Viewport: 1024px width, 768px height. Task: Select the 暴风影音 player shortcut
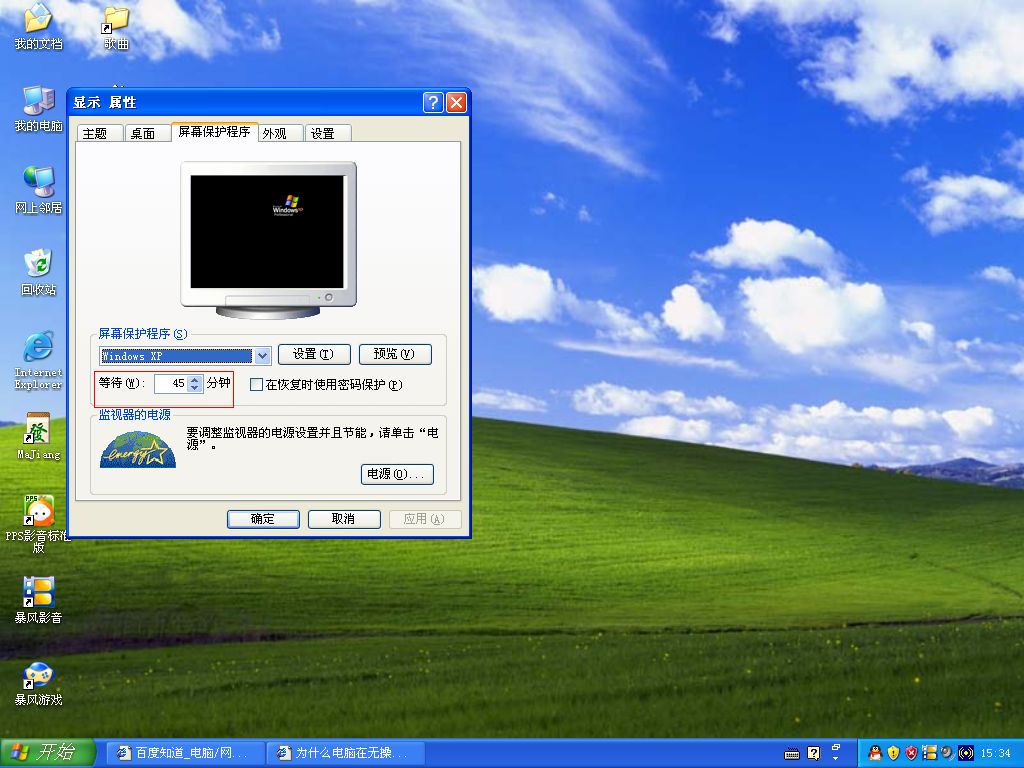click(38, 600)
